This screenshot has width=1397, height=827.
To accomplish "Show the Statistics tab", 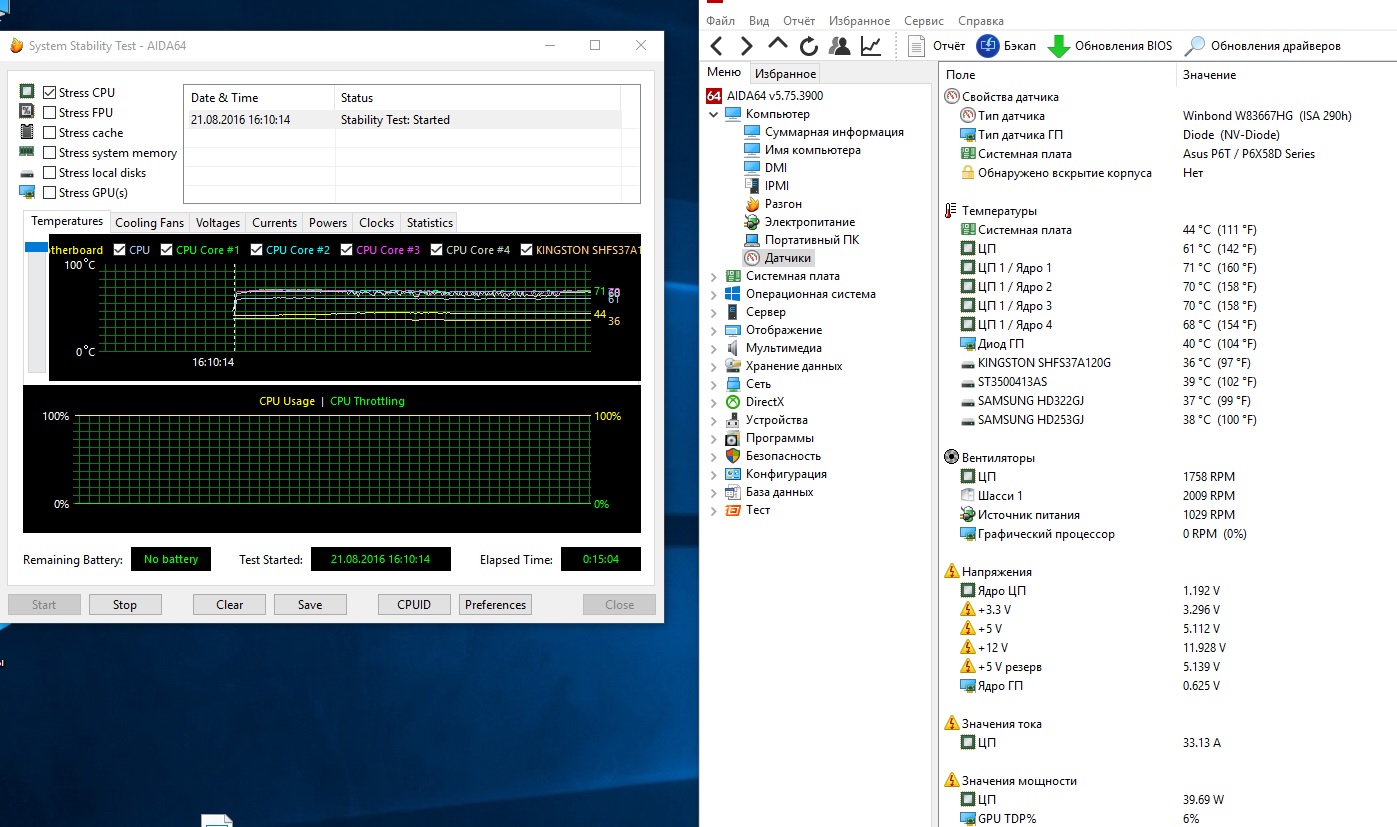I will (430, 223).
